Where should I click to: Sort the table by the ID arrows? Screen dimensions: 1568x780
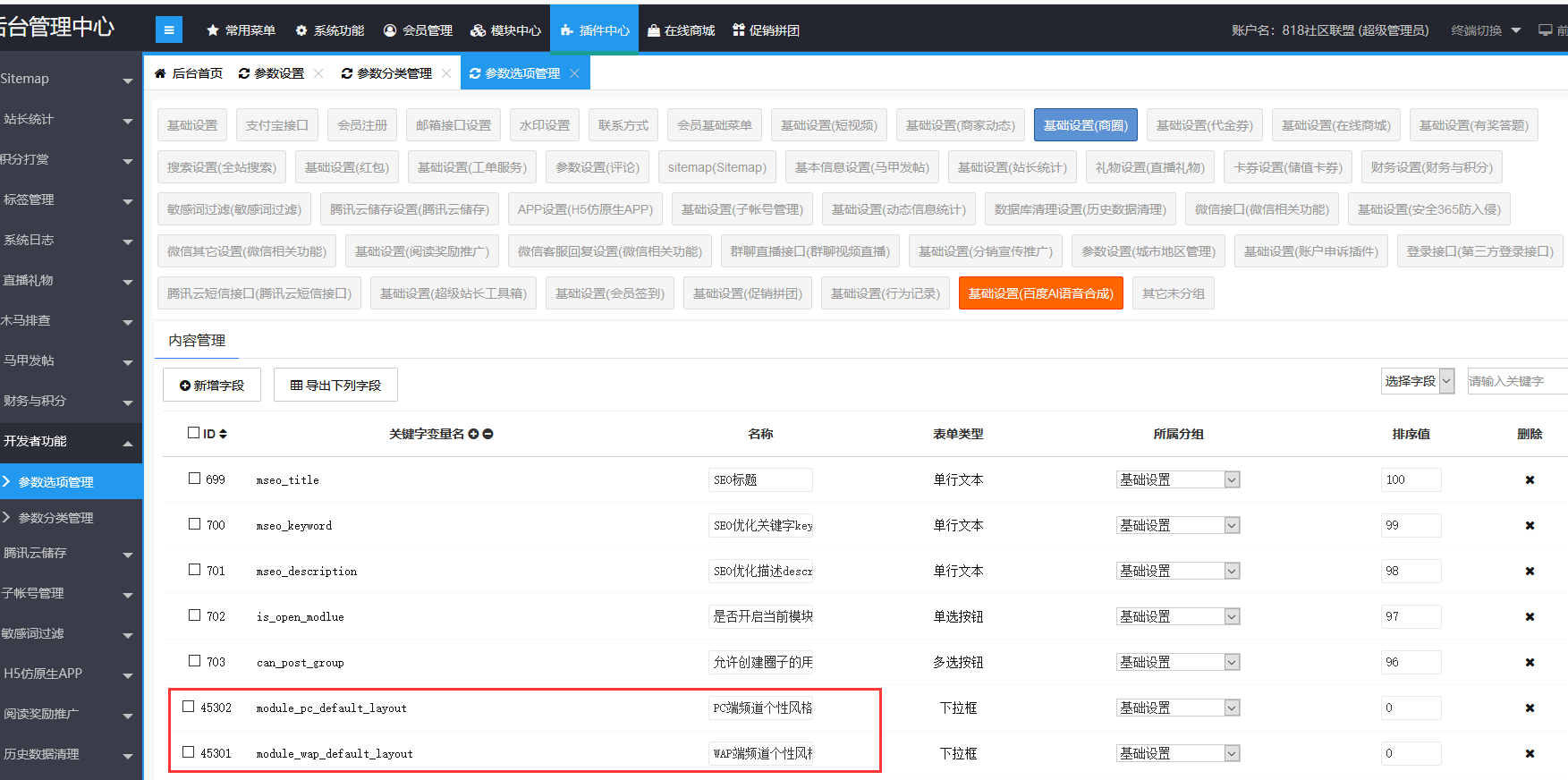[223, 434]
